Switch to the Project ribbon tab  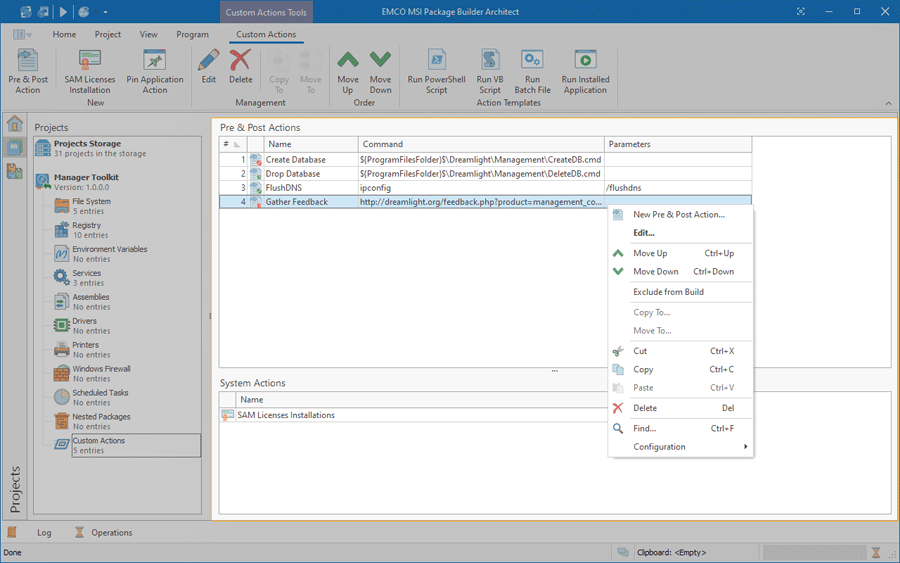[x=108, y=34]
